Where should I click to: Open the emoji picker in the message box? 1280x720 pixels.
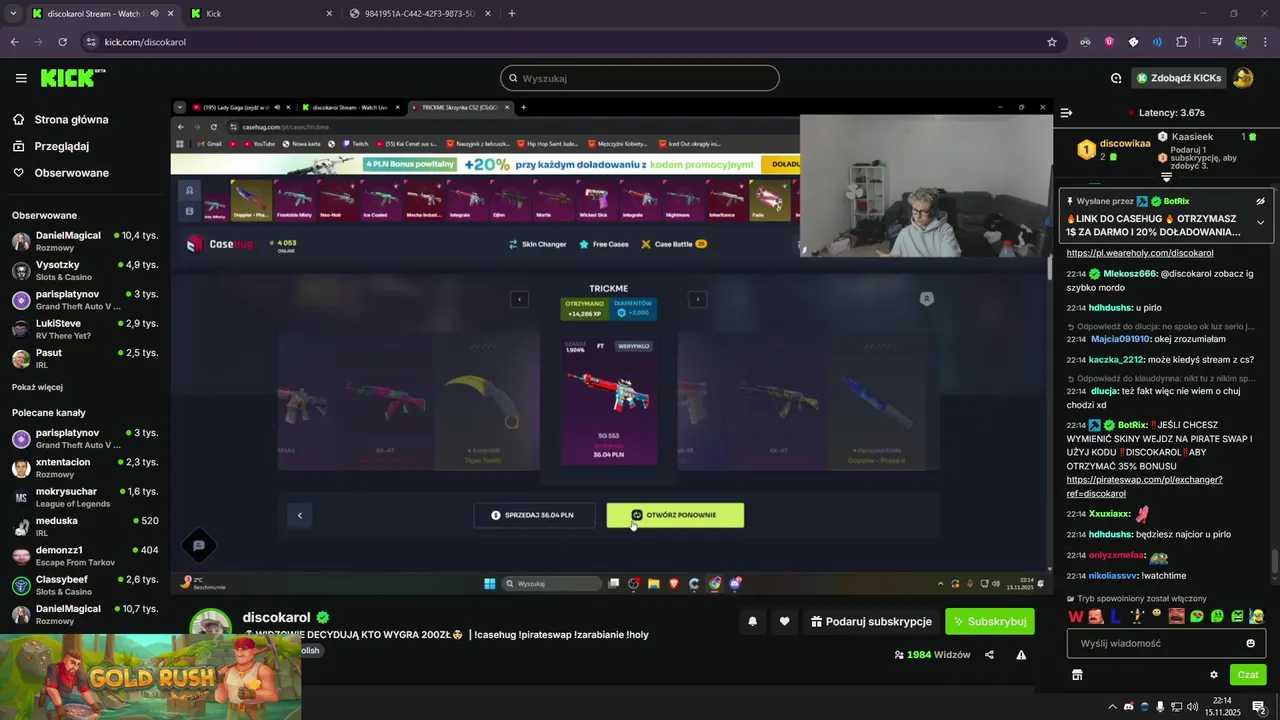(x=1250, y=643)
